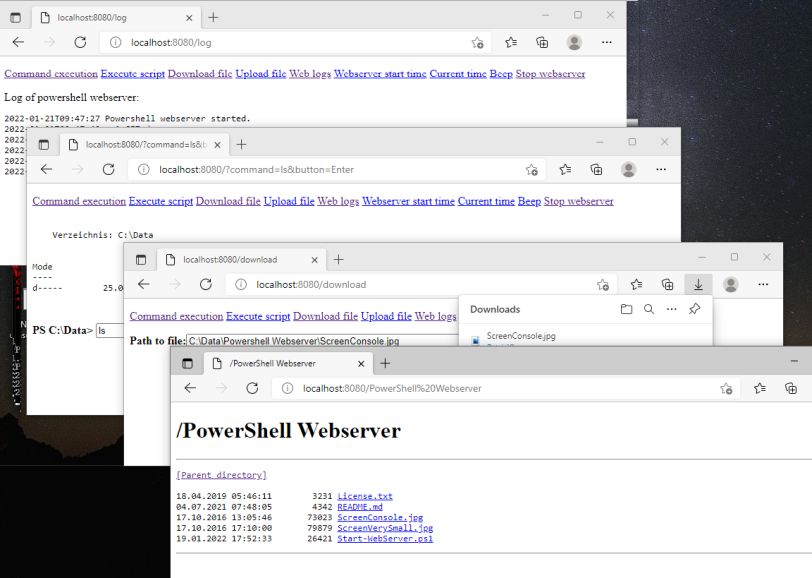Click Stop webserver link in log window
Viewport: 812px width, 578px height.
click(550, 74)
